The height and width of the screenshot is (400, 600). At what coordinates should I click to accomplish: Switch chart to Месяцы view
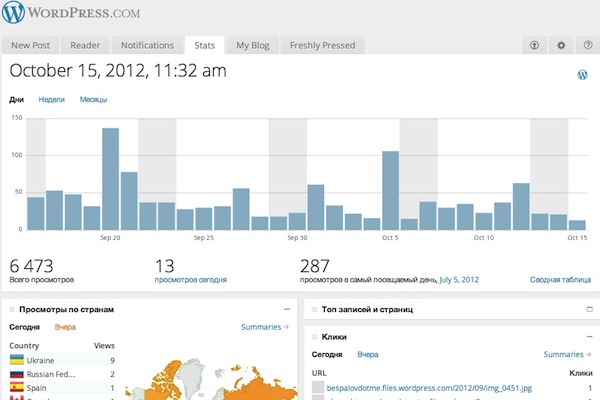pyautogui.click(x=93, y=100)
